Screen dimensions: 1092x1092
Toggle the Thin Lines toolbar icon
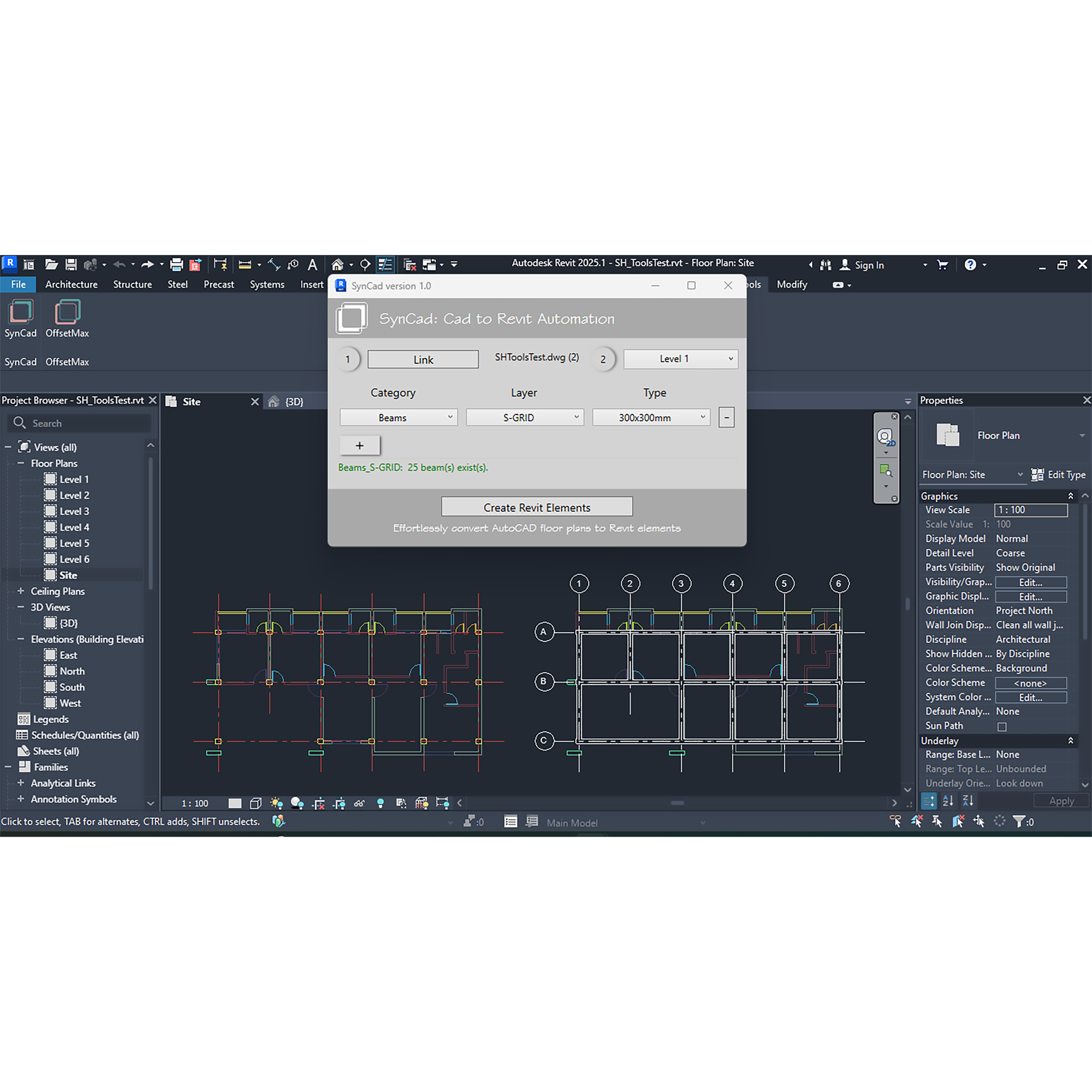[385, 264]
